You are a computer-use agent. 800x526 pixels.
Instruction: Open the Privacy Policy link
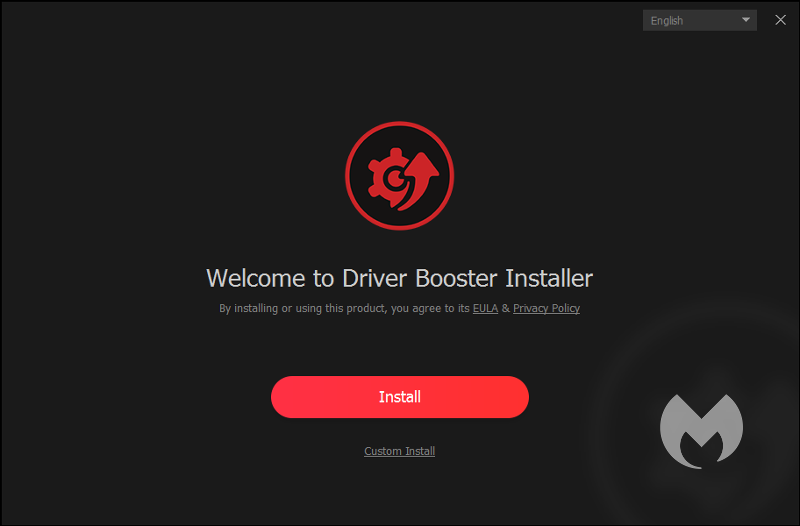click(546, 308)
